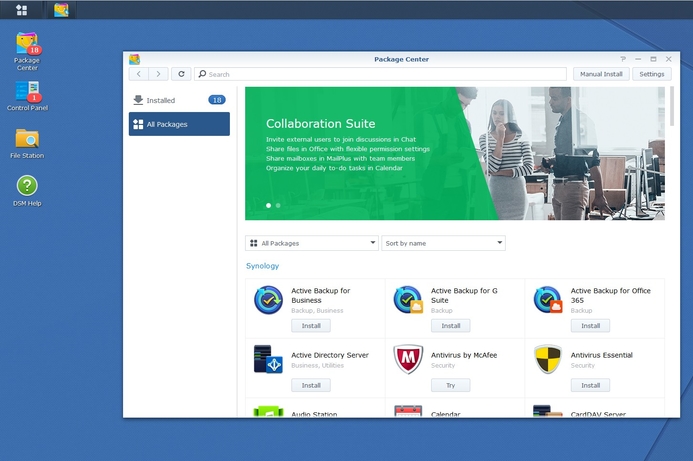The height and width of the screenshot is (461, 693).
Task: Click the Active Backup for Office 365 icon
Action: pos(548,300)
